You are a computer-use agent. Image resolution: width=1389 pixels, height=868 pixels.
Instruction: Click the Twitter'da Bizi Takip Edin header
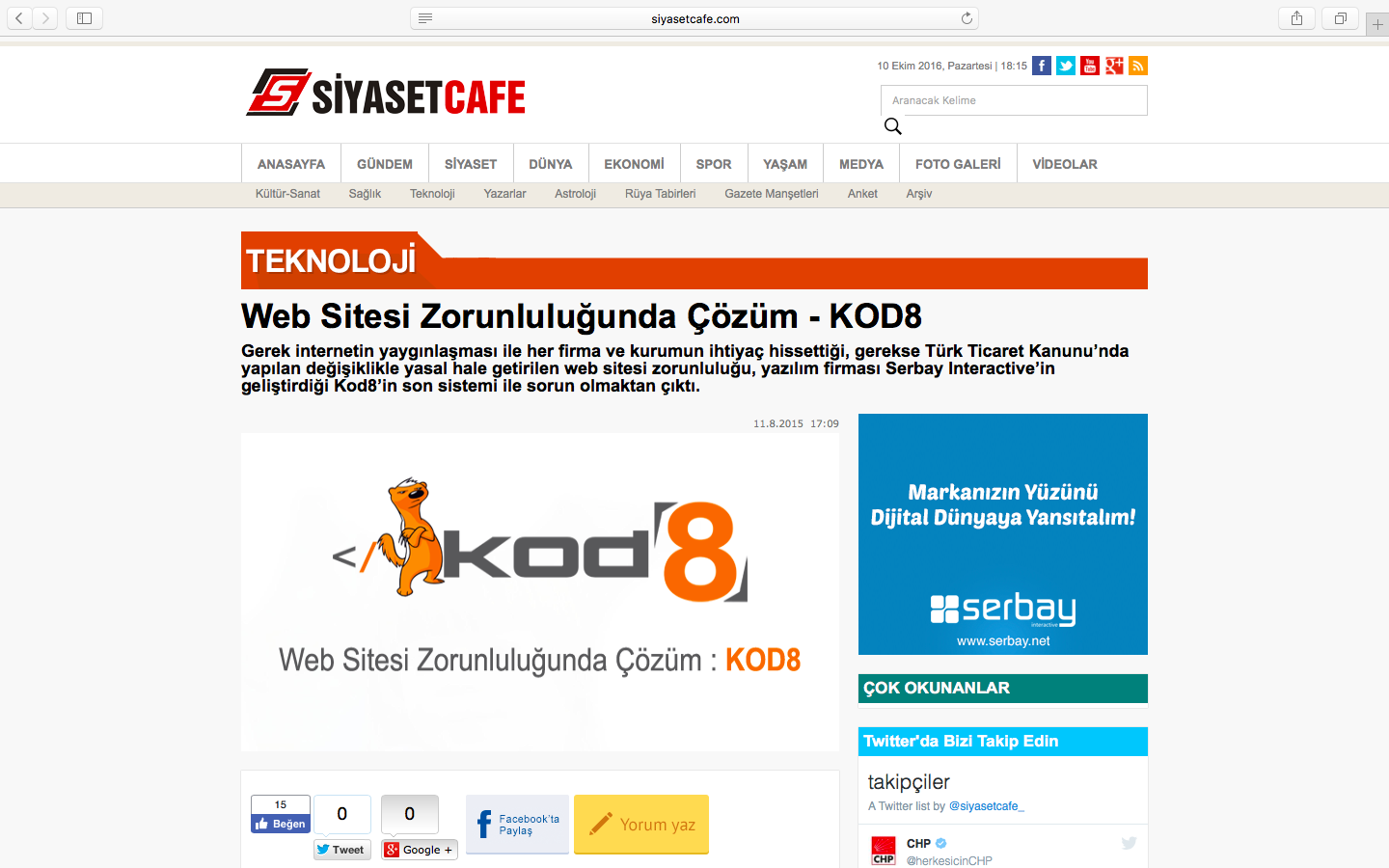coord(1003,742)
